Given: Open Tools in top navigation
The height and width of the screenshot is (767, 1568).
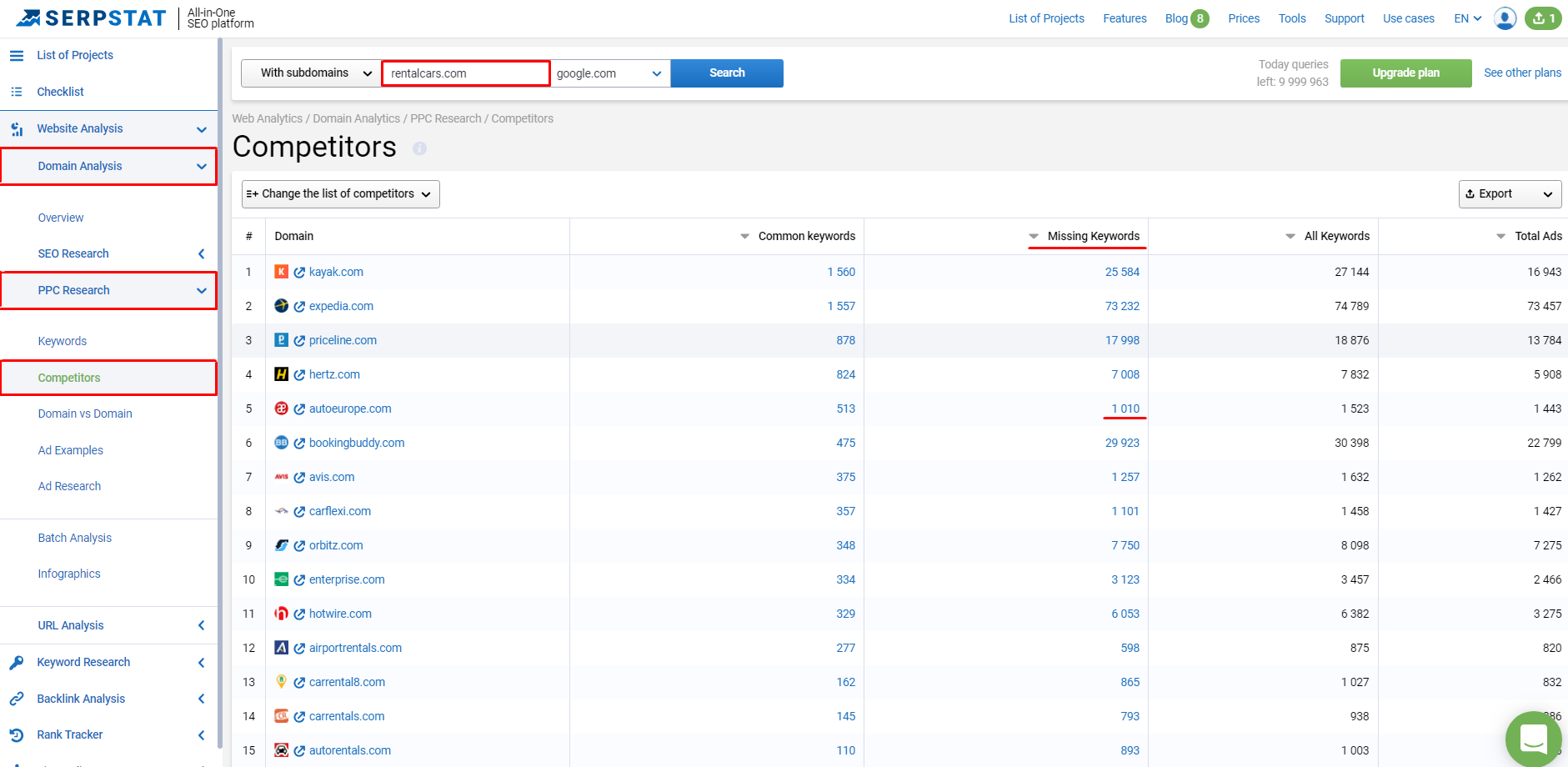Looking at the screenshot, I should (1292, 18).
